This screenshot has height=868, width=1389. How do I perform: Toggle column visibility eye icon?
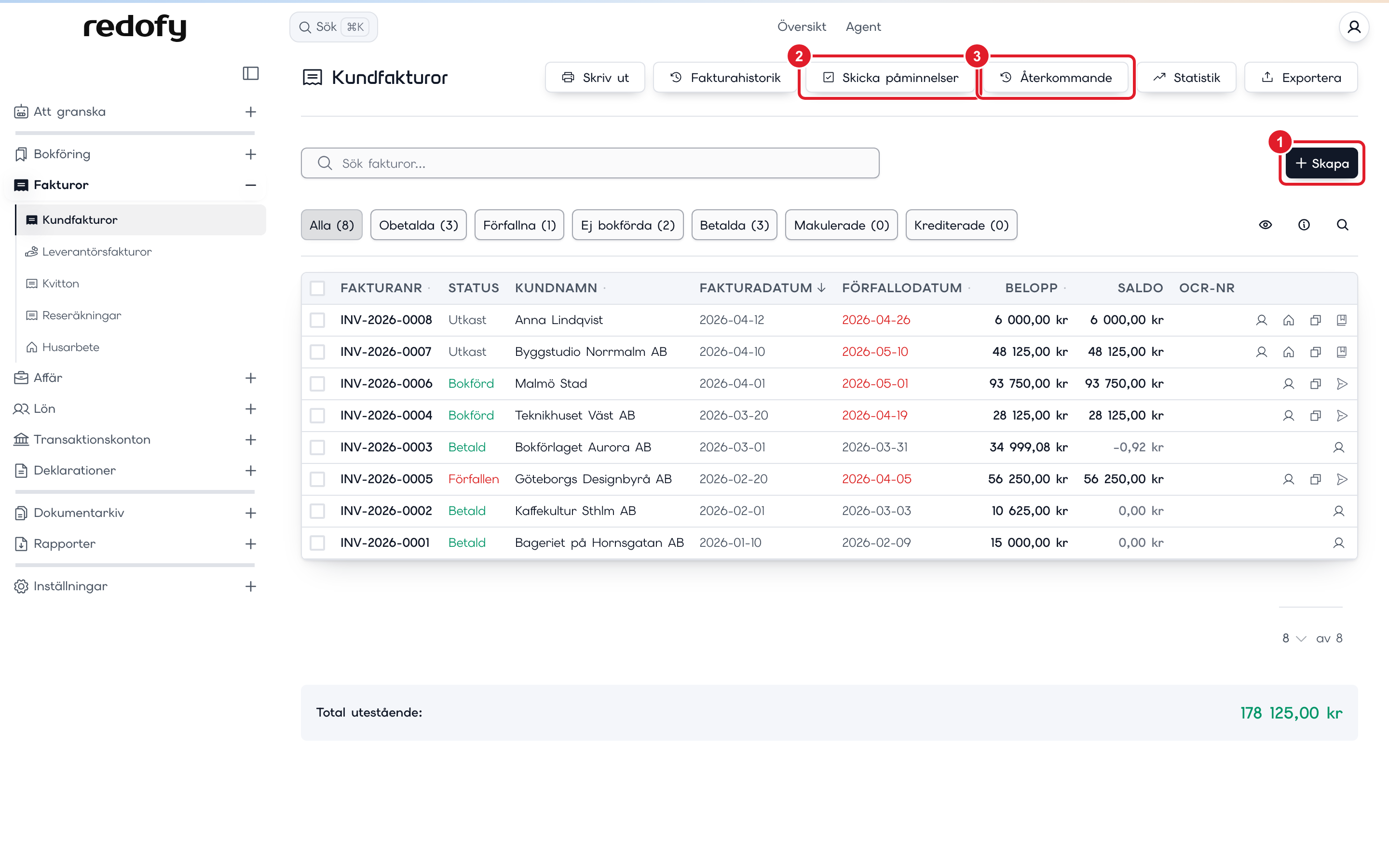click(1265, 225)
